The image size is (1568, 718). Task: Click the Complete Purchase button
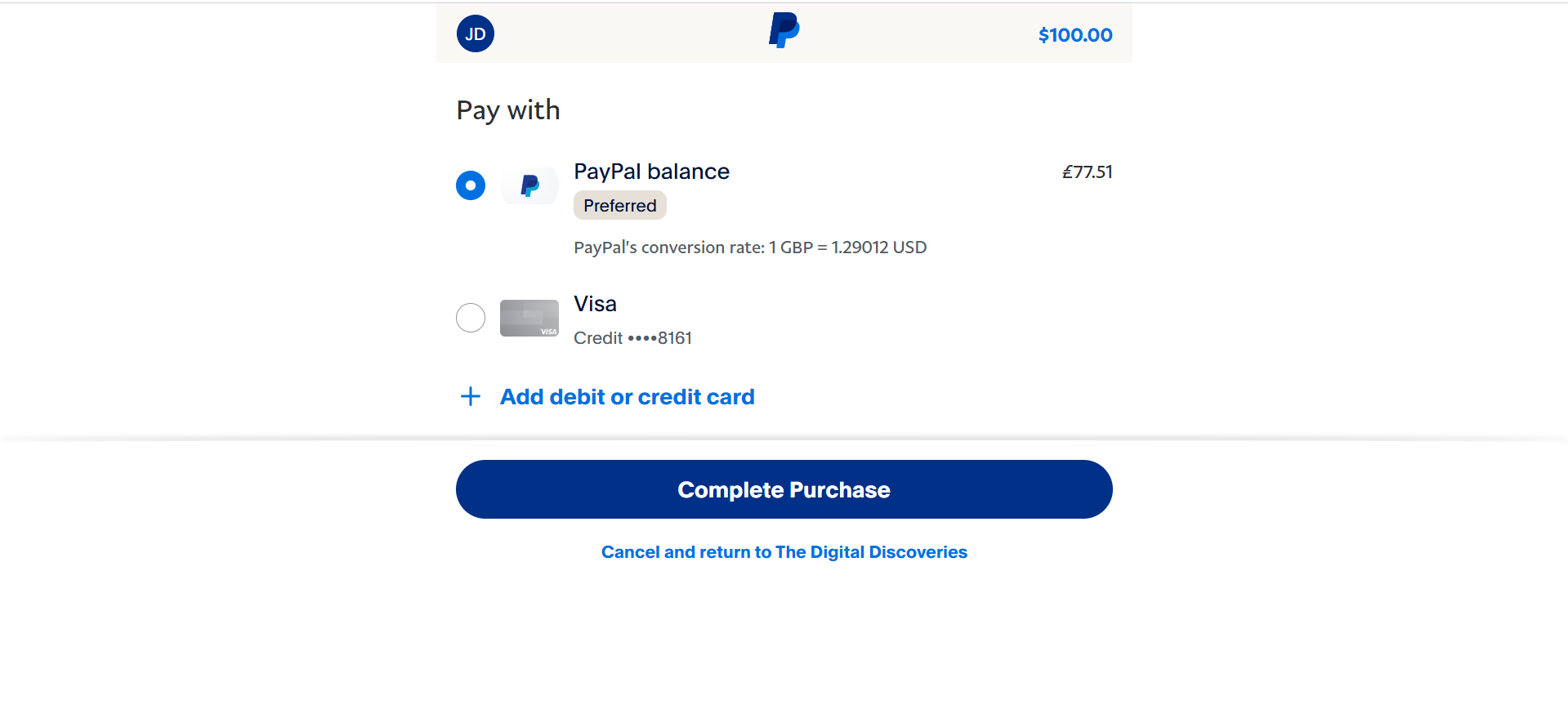(x=784, y=489)
